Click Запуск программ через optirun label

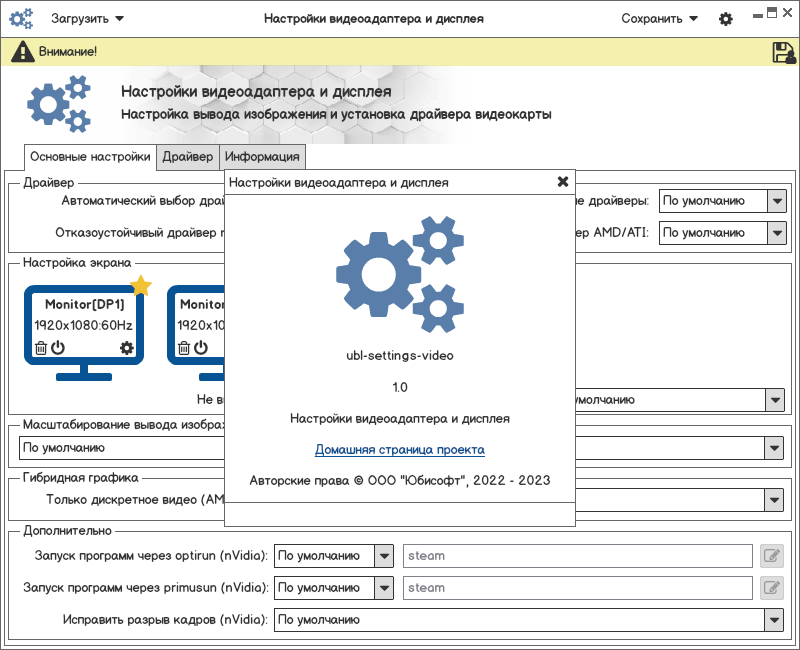click(x=151, y=556)
